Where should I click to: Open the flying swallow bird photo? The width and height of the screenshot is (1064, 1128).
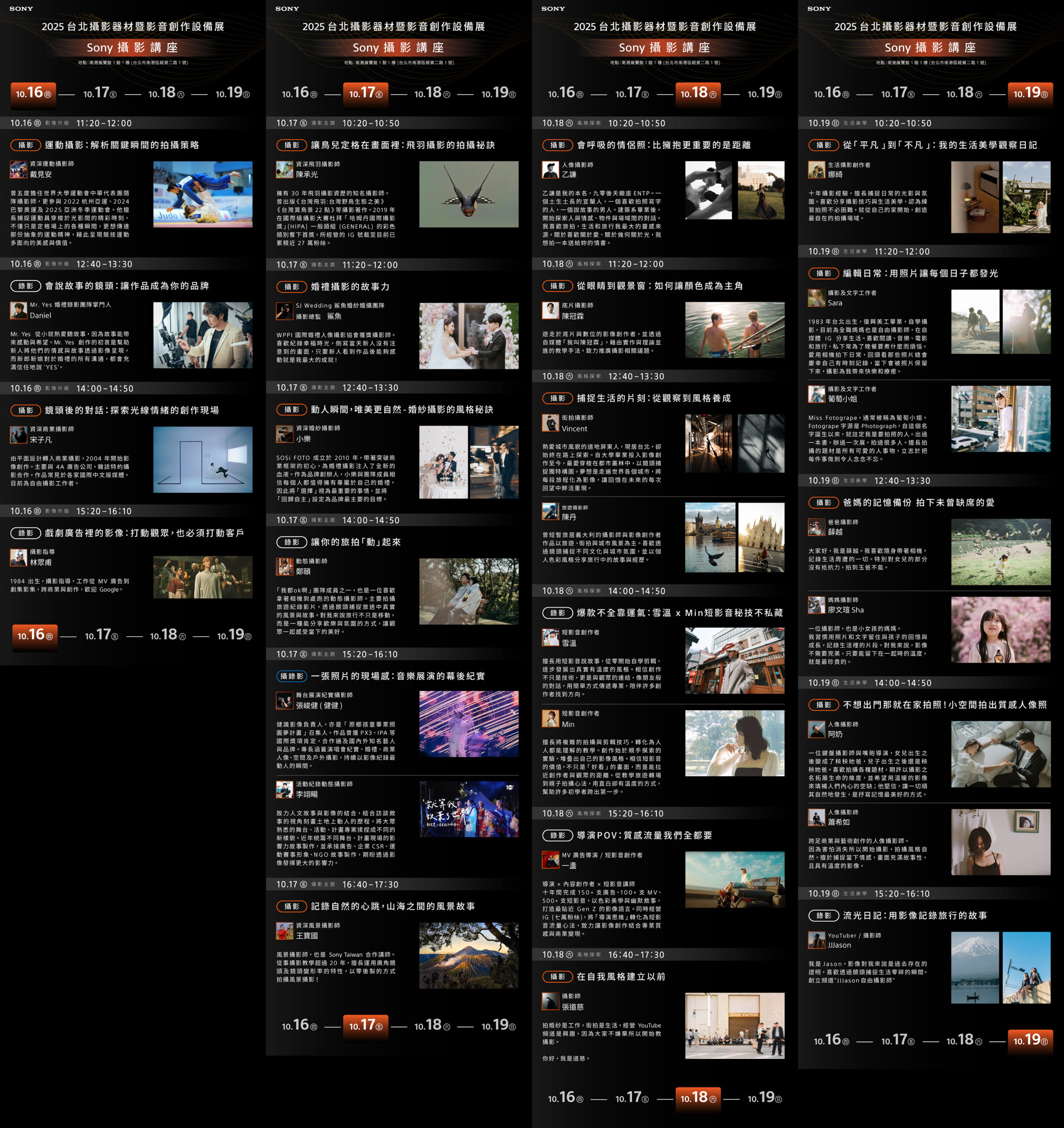pos(469,194)
